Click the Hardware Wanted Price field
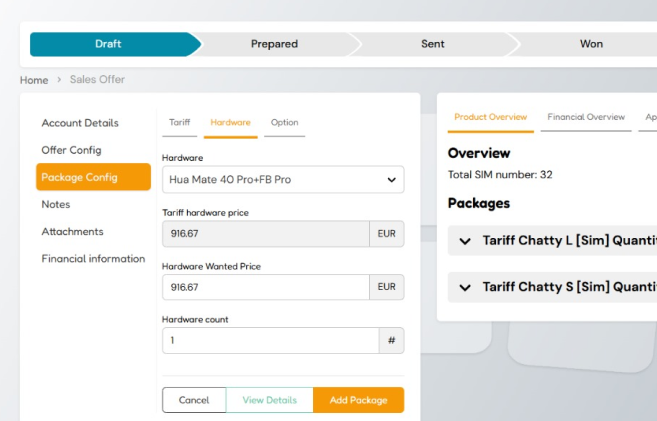 tap(266, 287)
